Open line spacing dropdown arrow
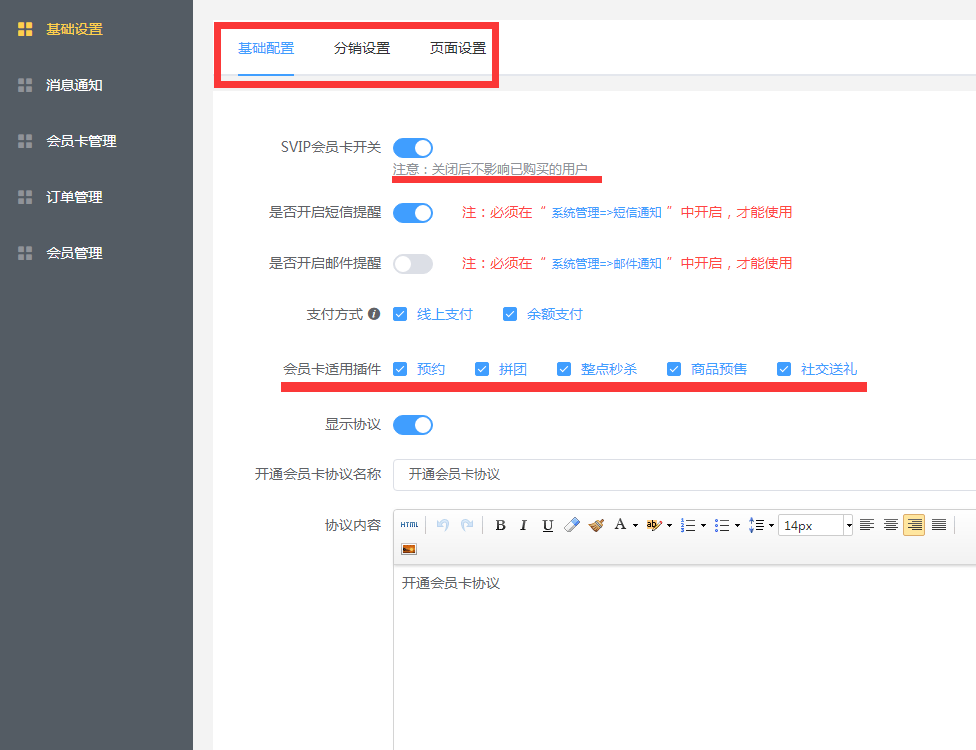 pyautogui.click(x=771, y=525)
